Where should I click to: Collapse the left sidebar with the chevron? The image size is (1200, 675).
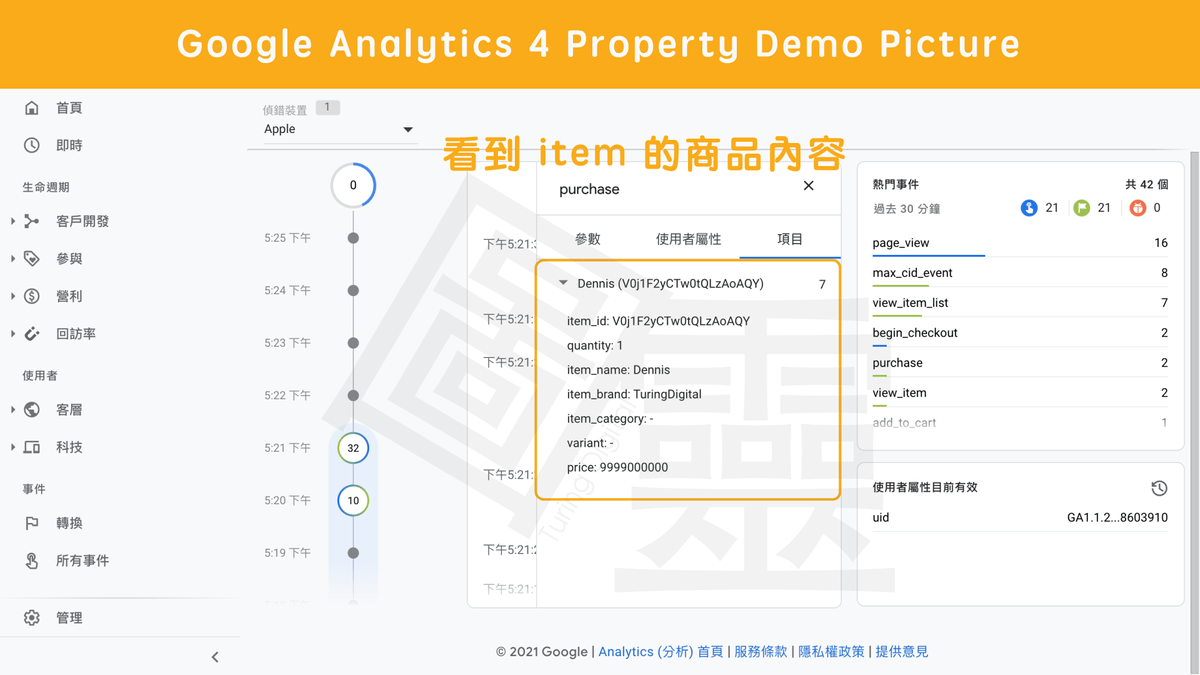[215, 657]
